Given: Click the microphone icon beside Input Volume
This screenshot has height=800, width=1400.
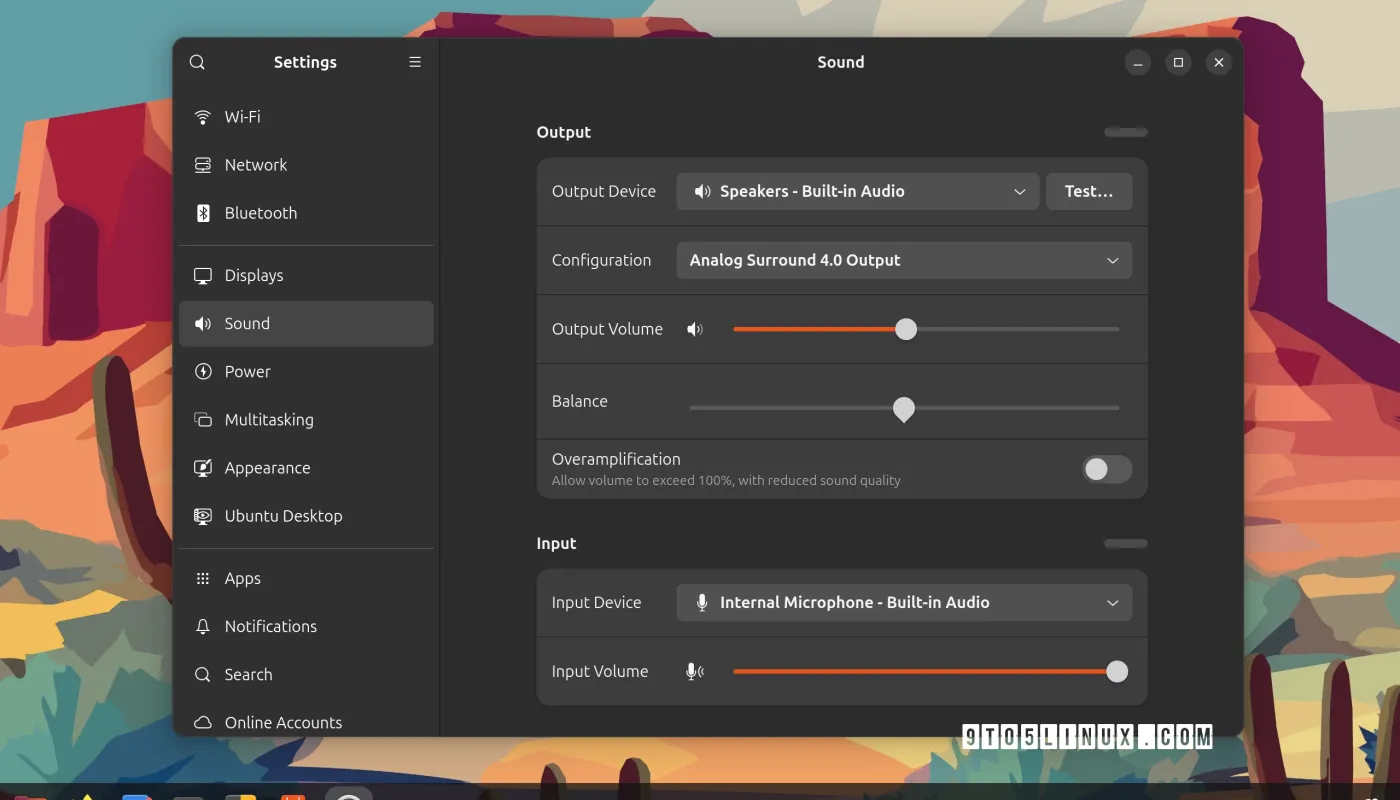Looking at the screenshot, I should pos(695,672).
